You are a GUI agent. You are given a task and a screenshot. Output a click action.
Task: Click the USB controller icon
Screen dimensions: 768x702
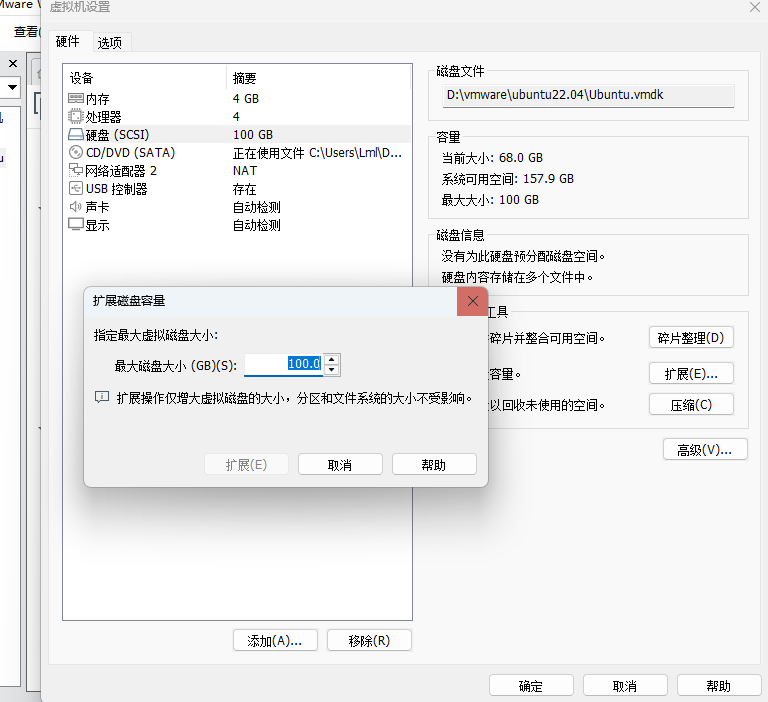pos(75,189)
